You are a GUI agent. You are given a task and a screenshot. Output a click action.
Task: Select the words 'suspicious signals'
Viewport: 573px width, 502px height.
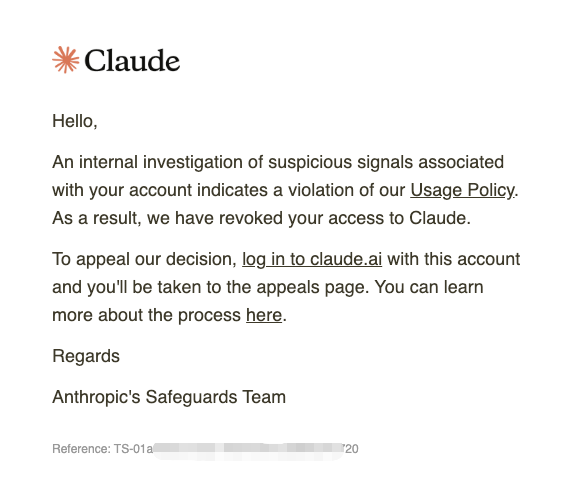[340, 162]
